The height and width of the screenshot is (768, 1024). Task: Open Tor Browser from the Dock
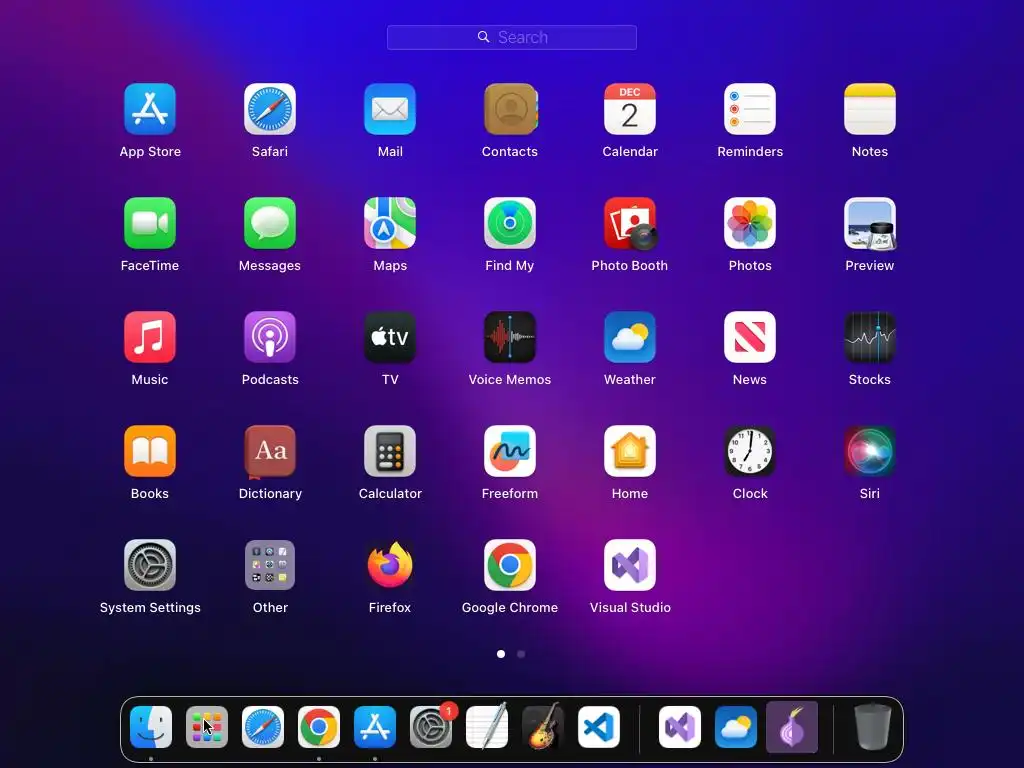click(792, 727)
